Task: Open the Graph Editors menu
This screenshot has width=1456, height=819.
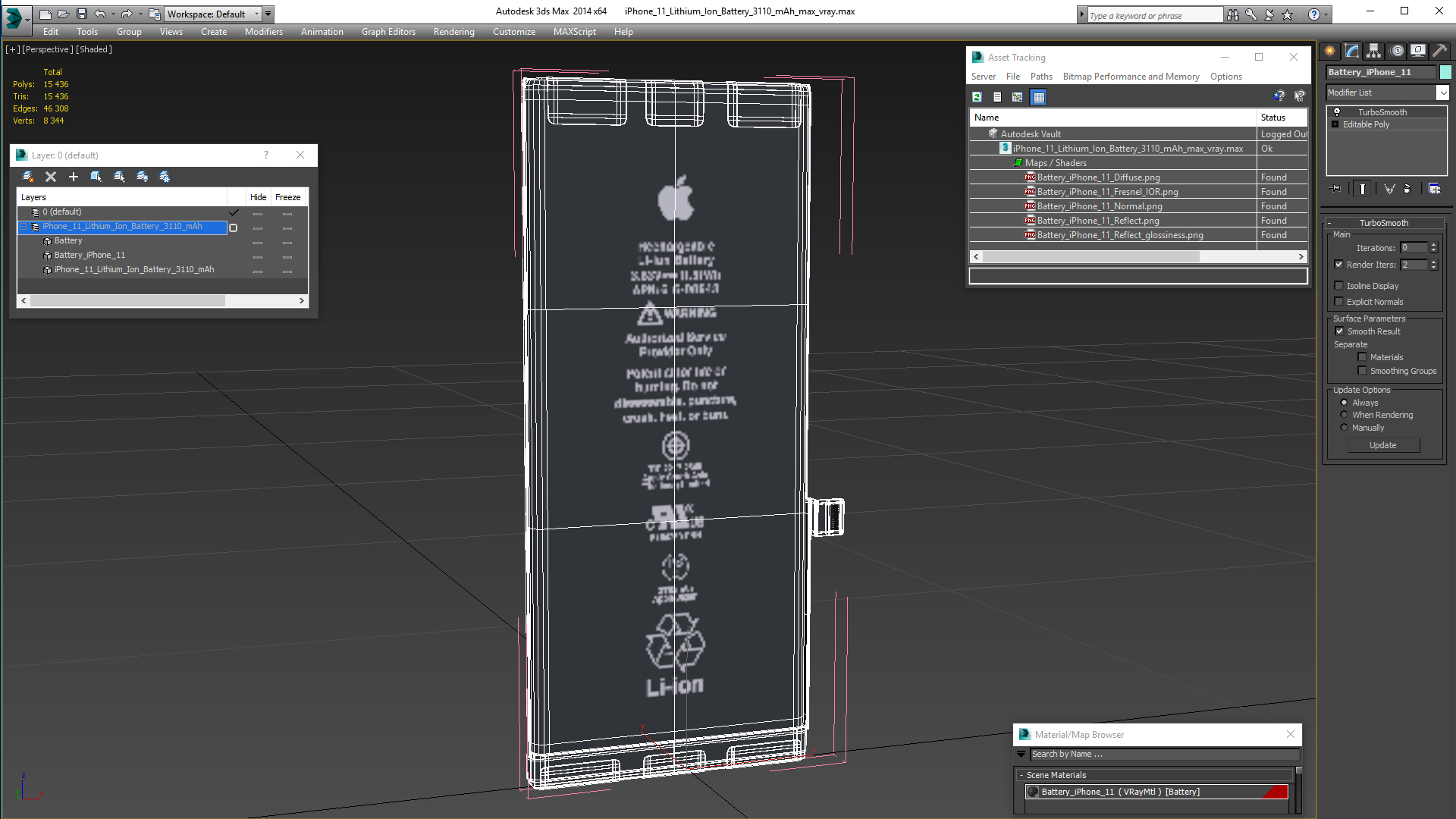Action: (388, 32)
